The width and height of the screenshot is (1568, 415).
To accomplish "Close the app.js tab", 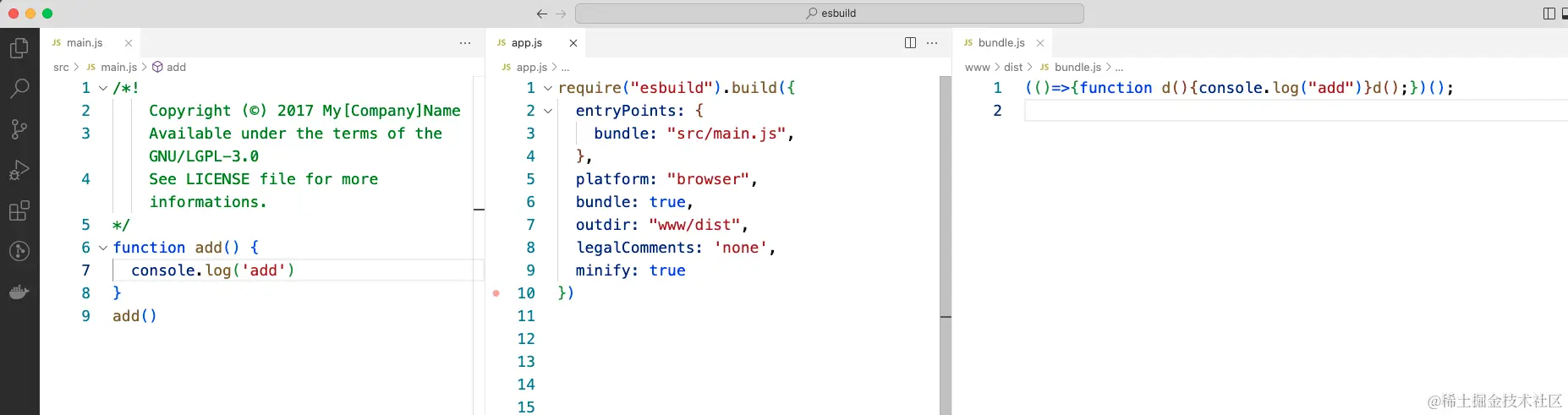I will [x=573, y=43].
